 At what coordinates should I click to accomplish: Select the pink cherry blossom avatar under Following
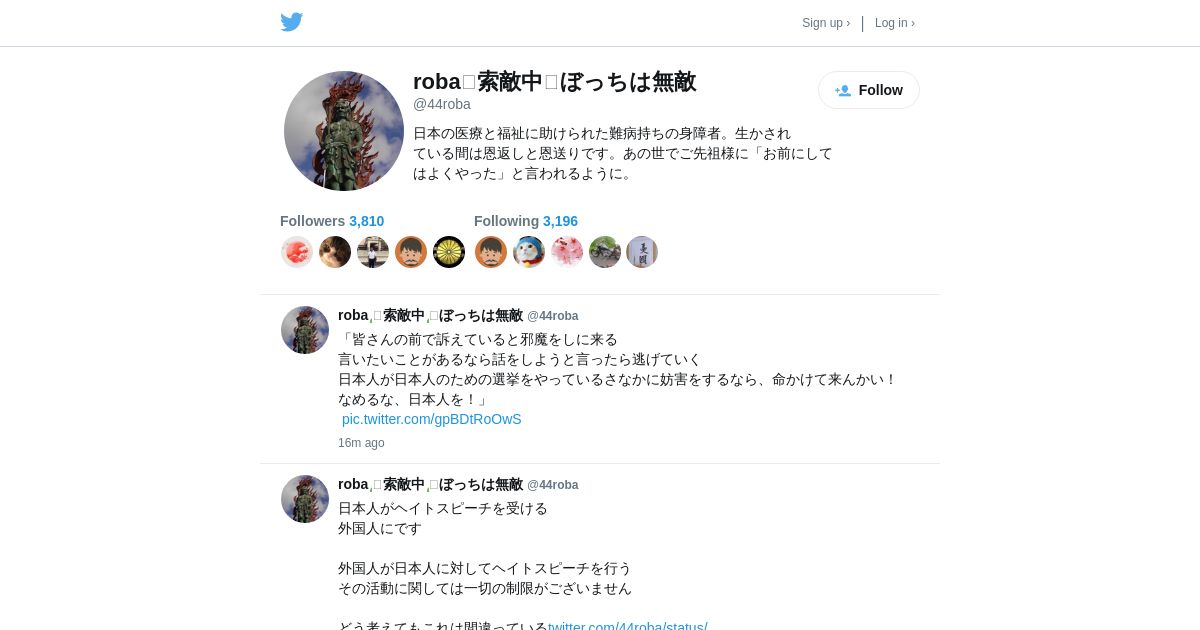(x=567, y=252)
